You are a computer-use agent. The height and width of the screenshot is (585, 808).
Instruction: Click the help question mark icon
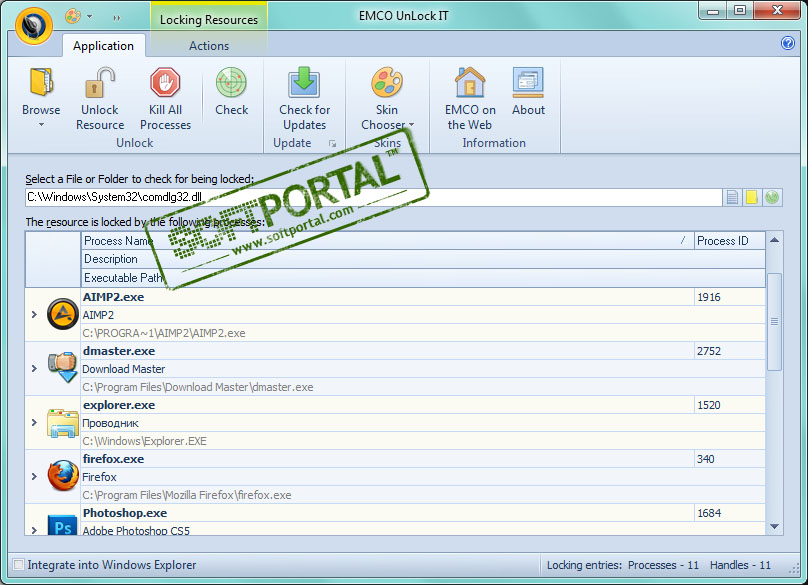pos(787,43)
